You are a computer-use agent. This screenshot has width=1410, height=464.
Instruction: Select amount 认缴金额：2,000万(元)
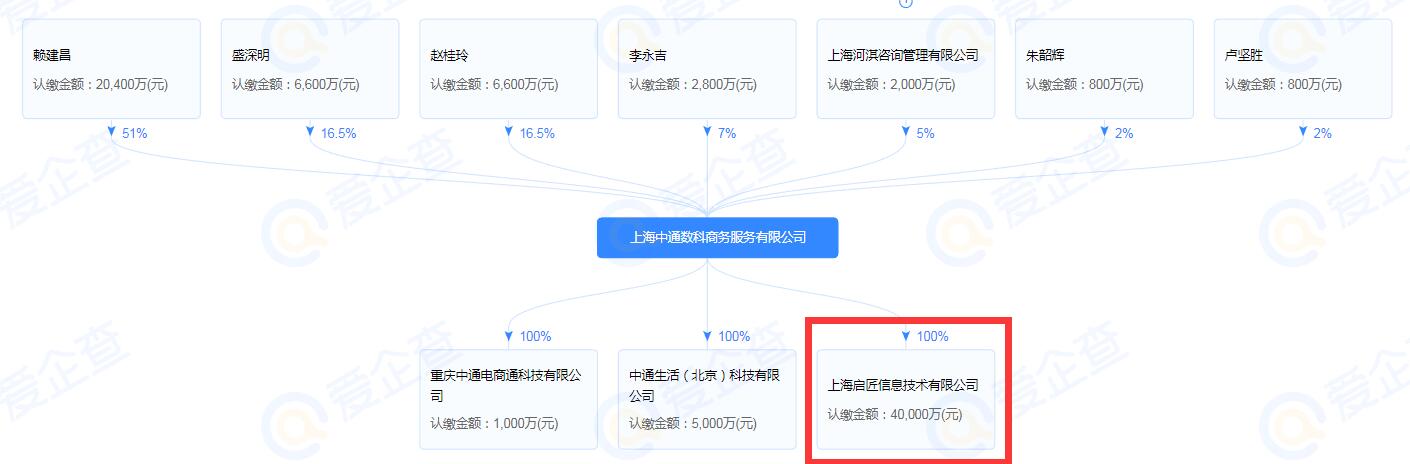click(892, 85)
